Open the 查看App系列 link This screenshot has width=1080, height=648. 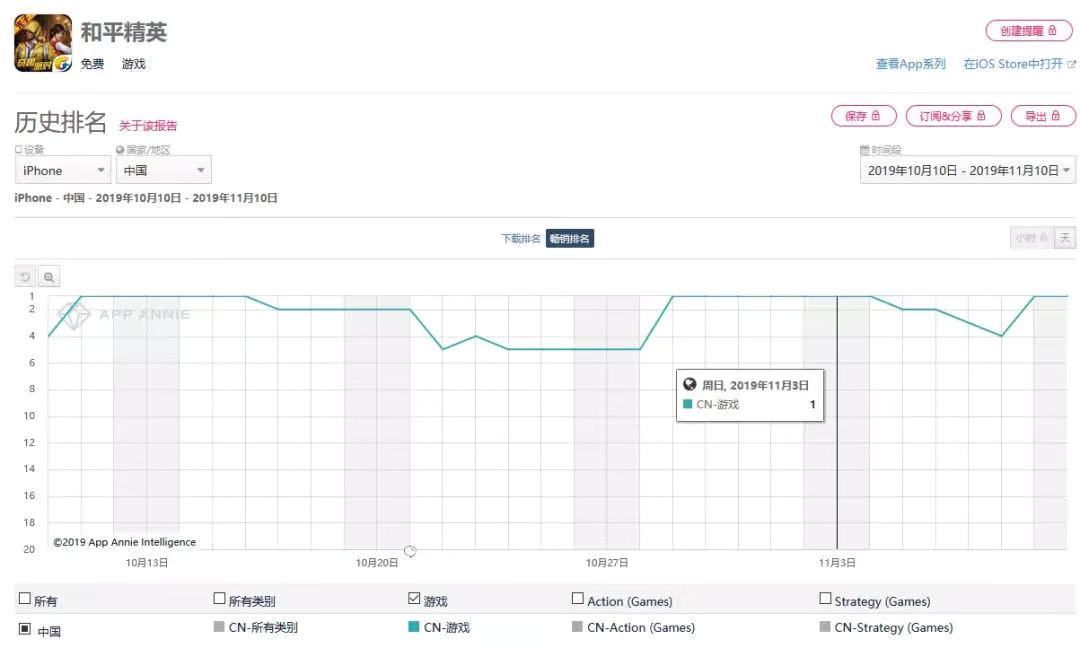(910, 64)
